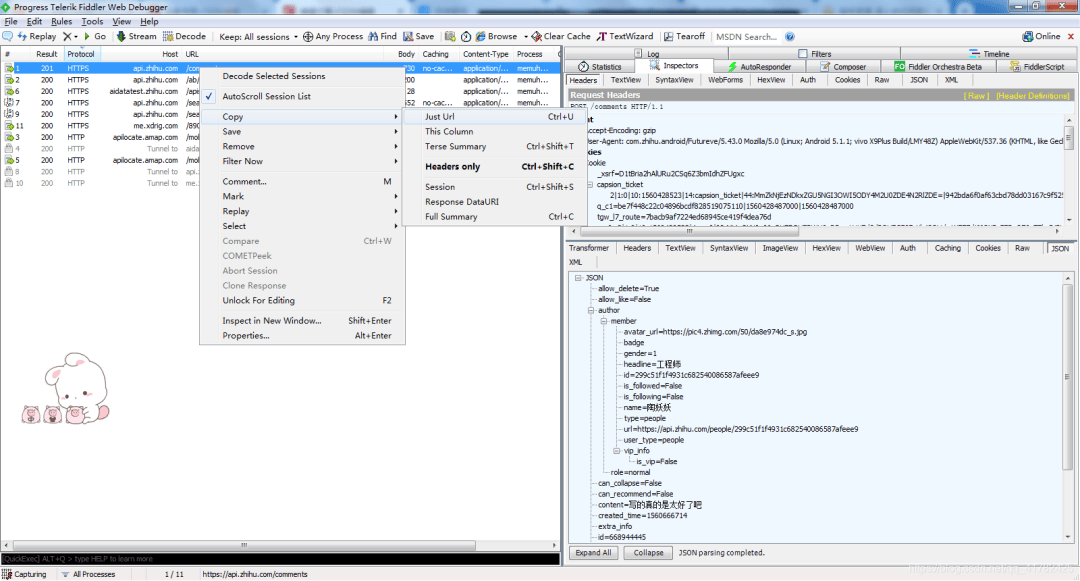Open the Tools menu
This screenshot has width=1080, height=581.
[92, 21]
